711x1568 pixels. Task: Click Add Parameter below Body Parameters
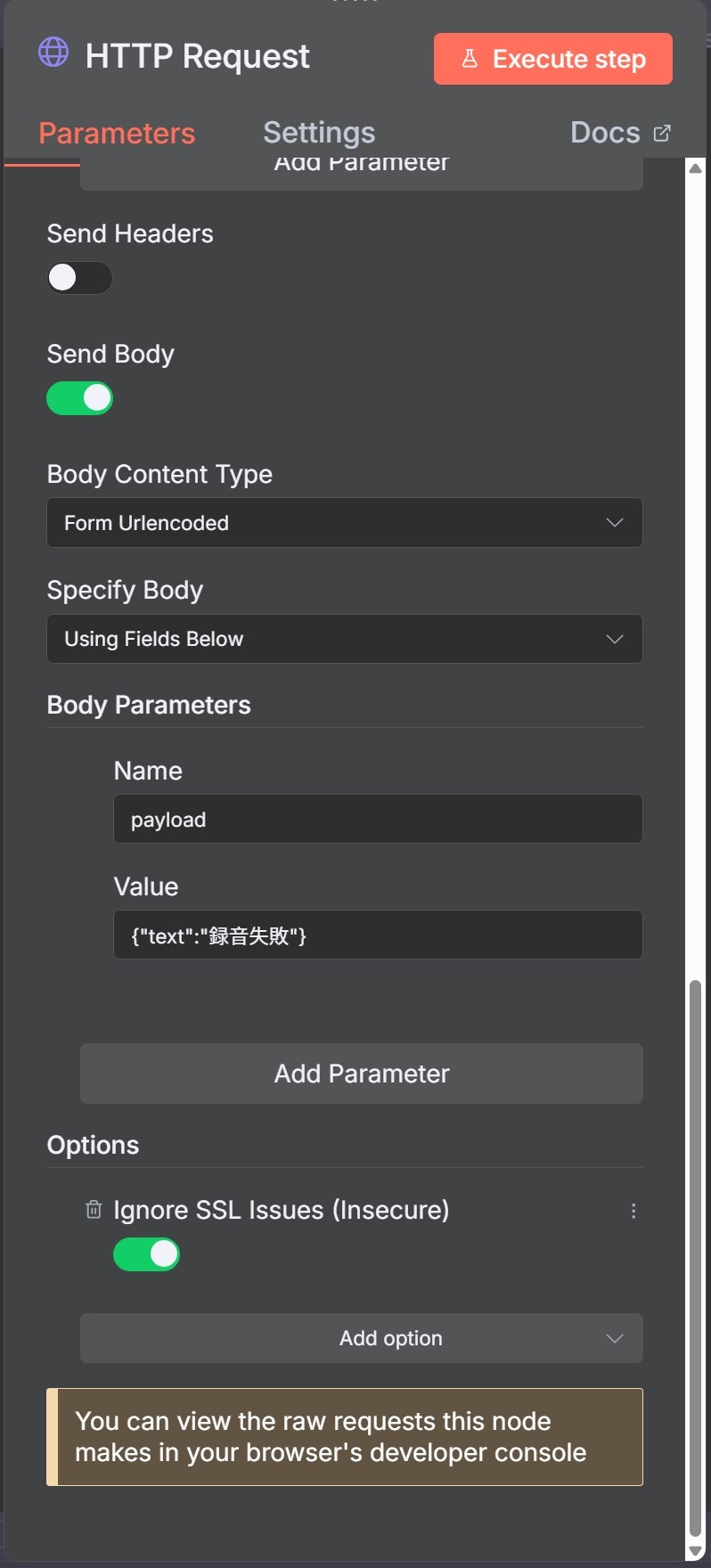(x=361, y=1074)
